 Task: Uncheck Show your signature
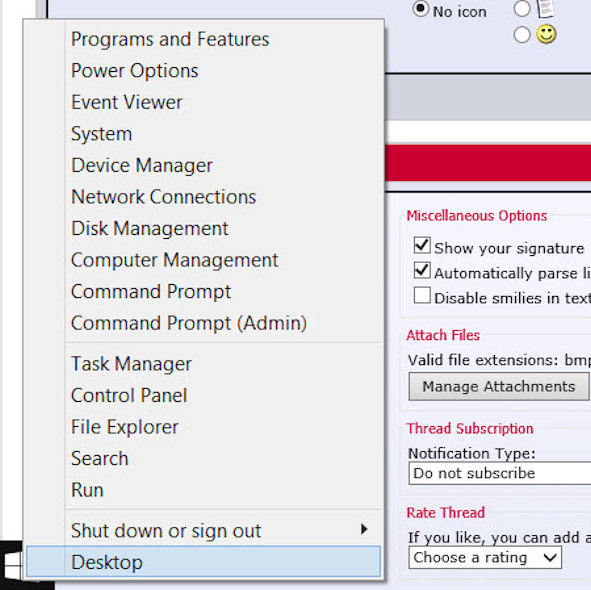tap(422, 246)
